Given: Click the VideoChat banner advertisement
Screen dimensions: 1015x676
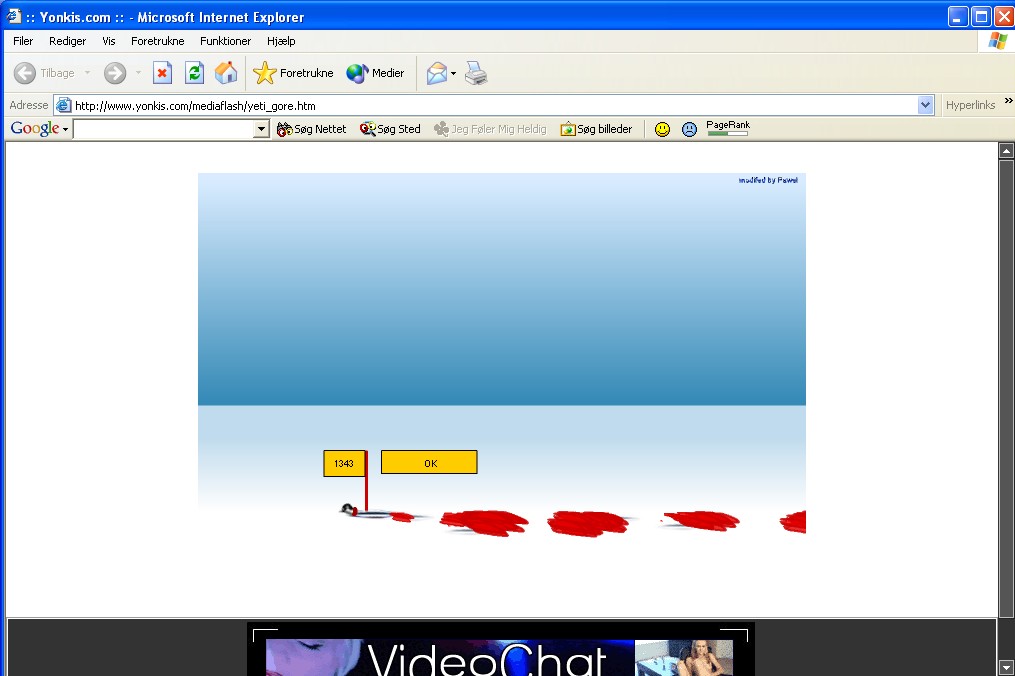Looking at the screenshot, I should coord(500,650).
